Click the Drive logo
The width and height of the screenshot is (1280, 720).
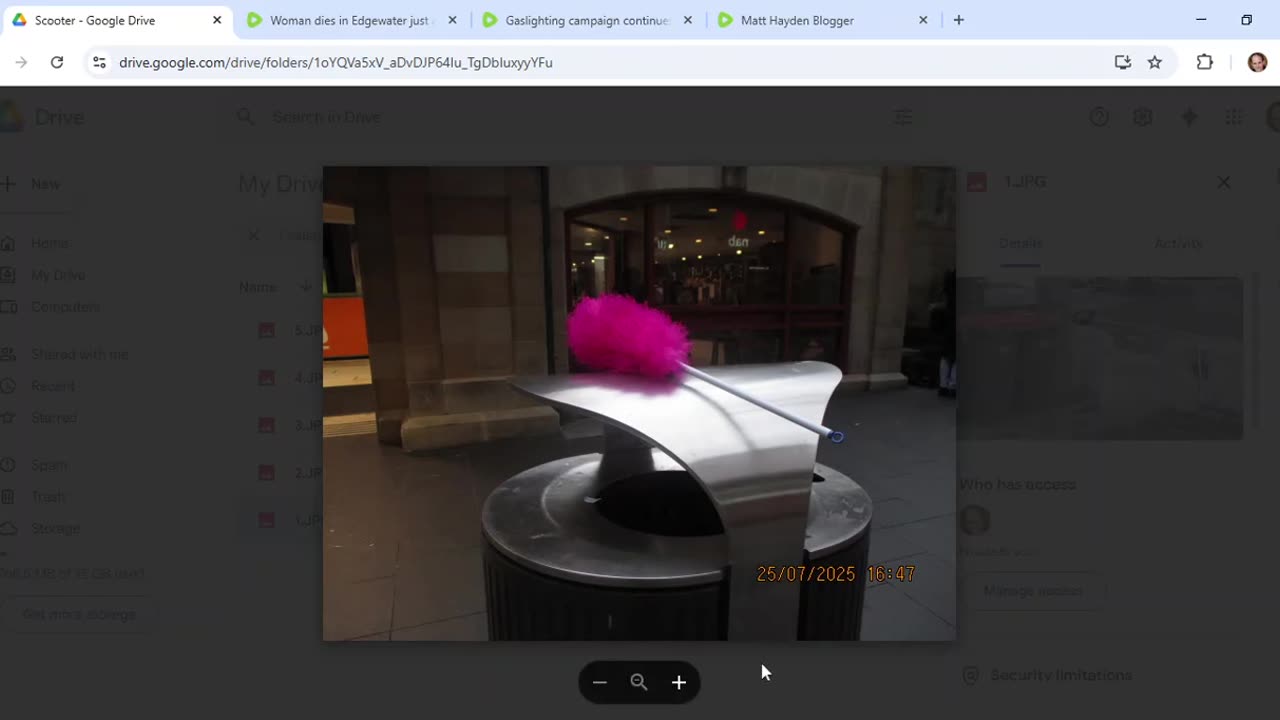pos(42,117)
